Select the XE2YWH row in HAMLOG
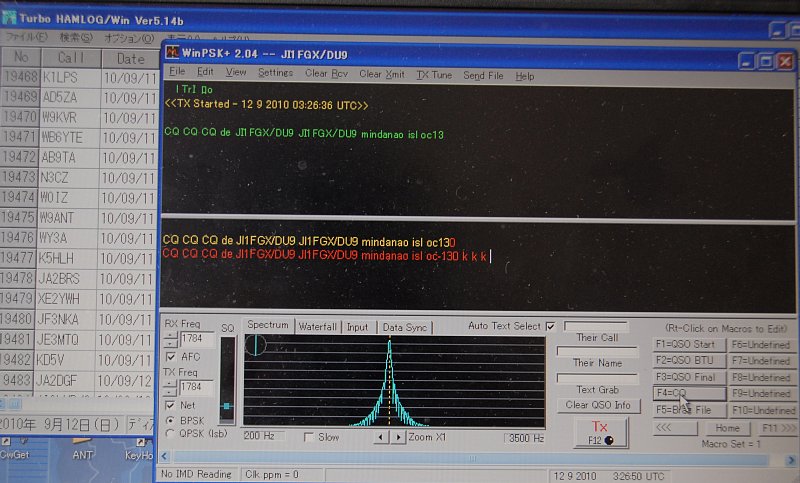 pyautogui.click(x=78, y=299)
